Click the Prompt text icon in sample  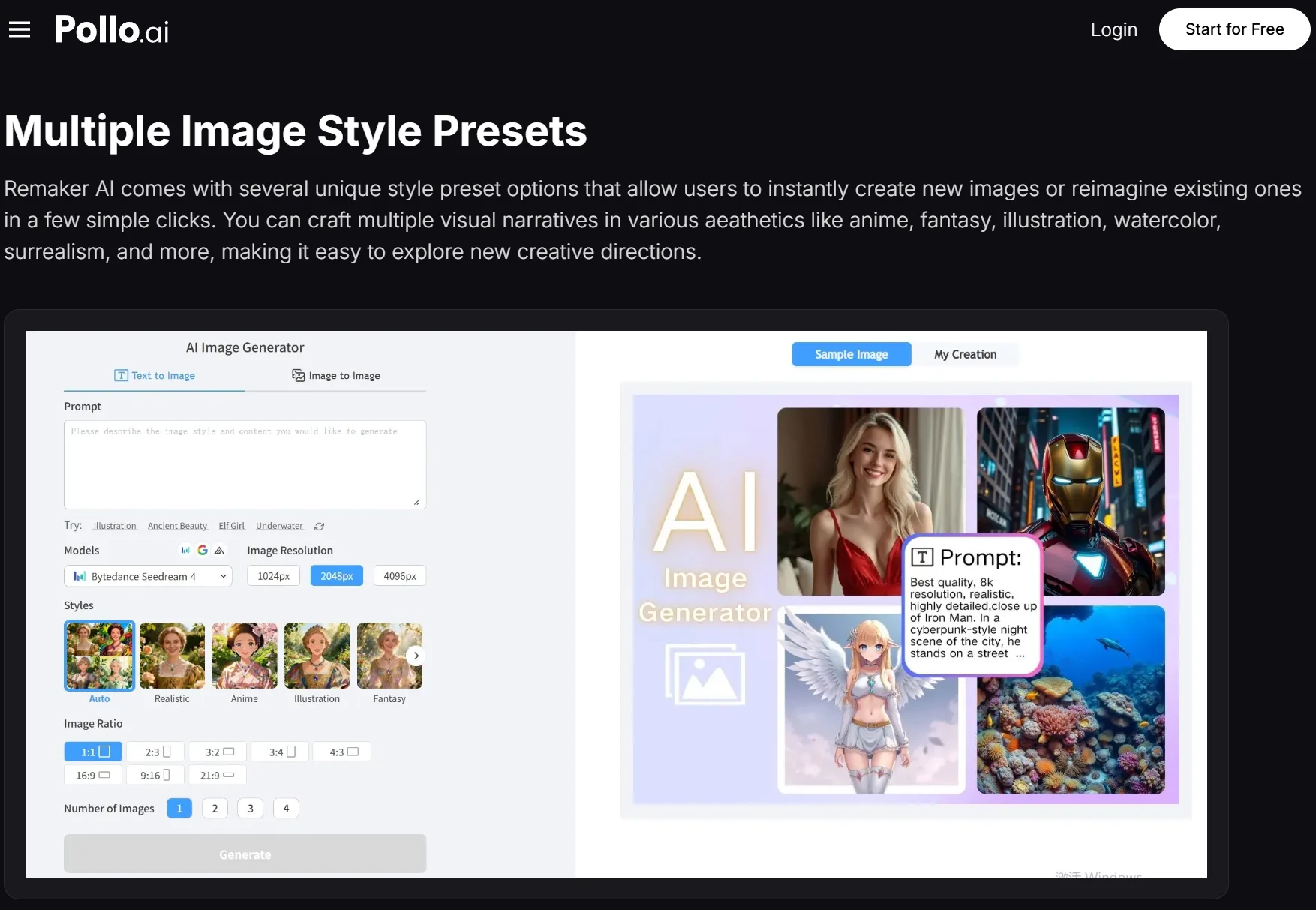(922, 557)
